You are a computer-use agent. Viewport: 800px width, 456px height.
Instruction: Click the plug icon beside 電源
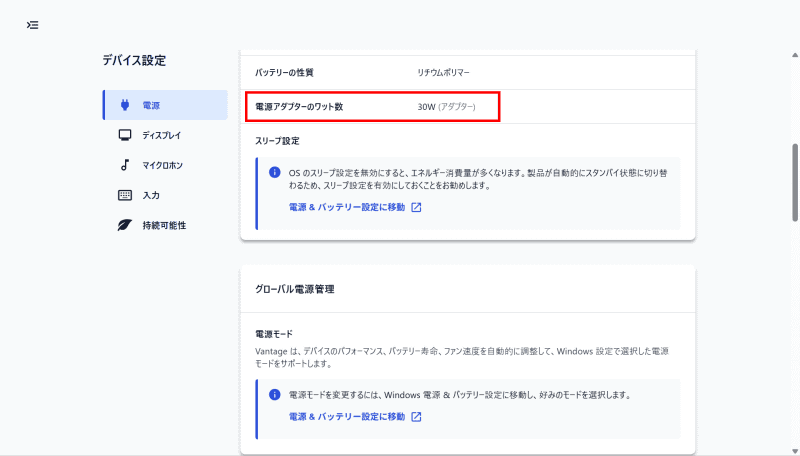[x=125, y=105]
